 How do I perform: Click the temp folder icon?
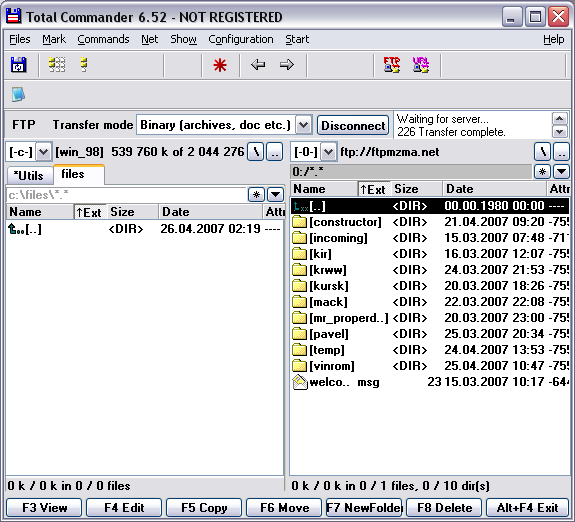click(x=300, y=350)
